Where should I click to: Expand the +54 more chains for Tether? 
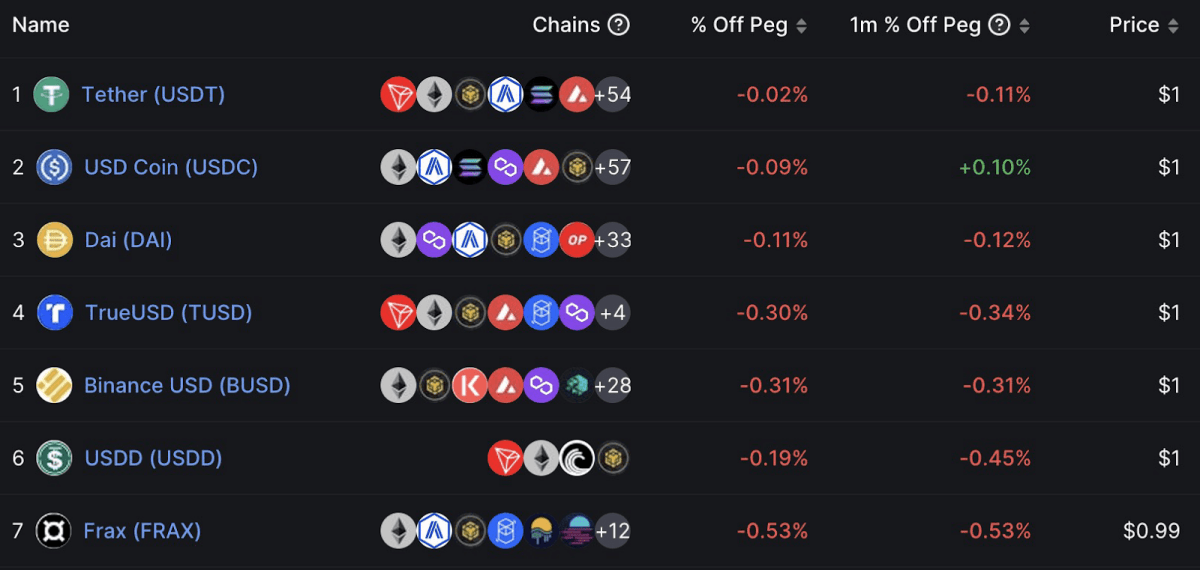(x=612, y=95)
